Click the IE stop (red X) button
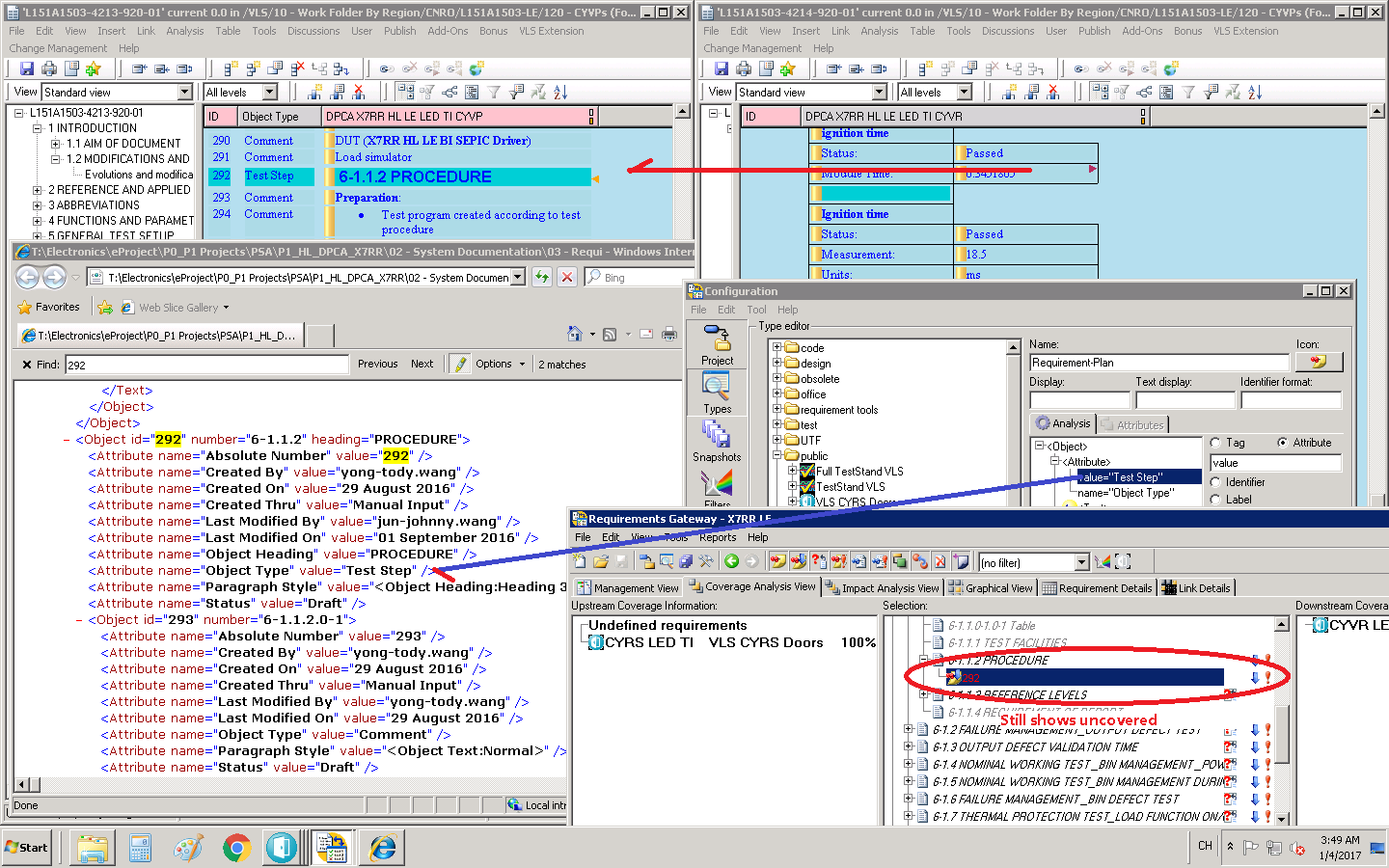The width and height of the screenshot is (1389, 868). click(x=567, y=277)
